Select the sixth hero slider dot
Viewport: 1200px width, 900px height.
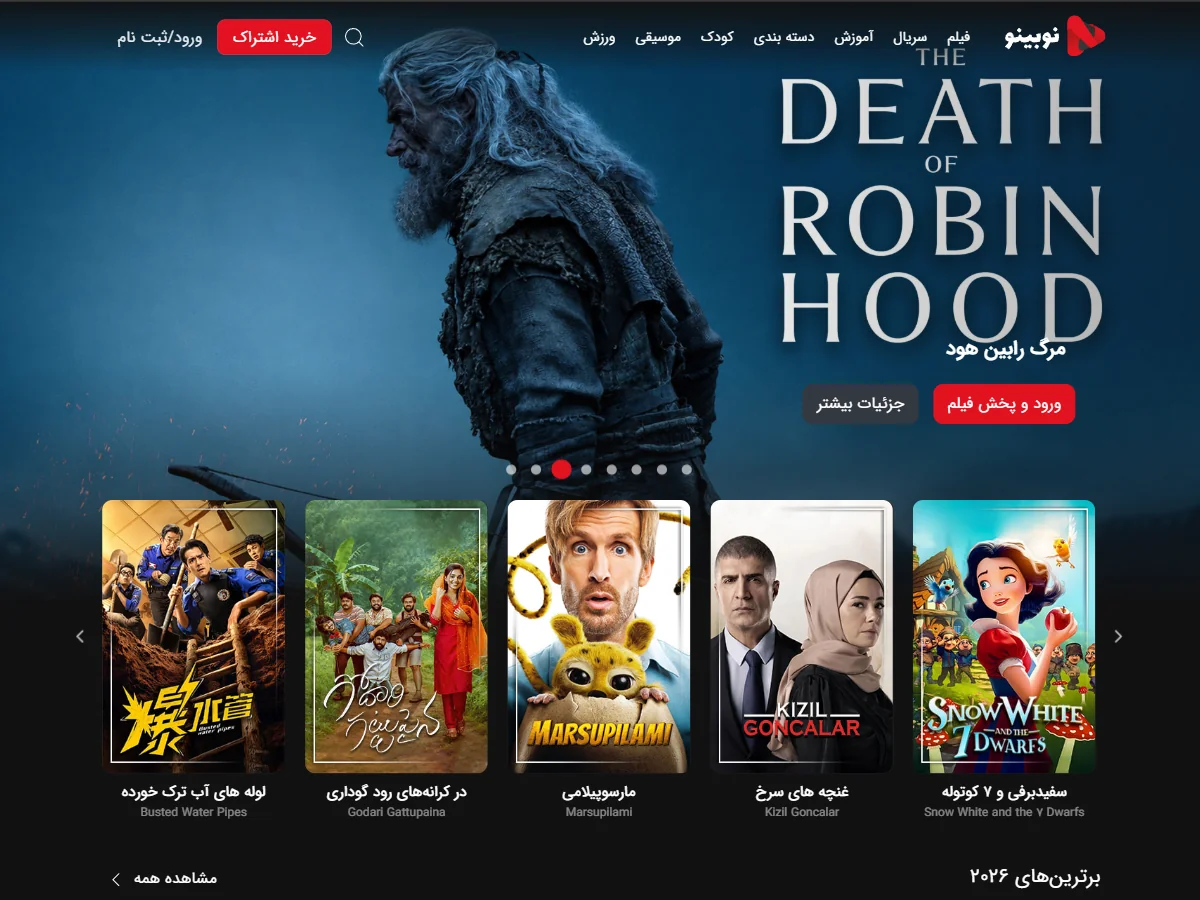pos(636,469)
